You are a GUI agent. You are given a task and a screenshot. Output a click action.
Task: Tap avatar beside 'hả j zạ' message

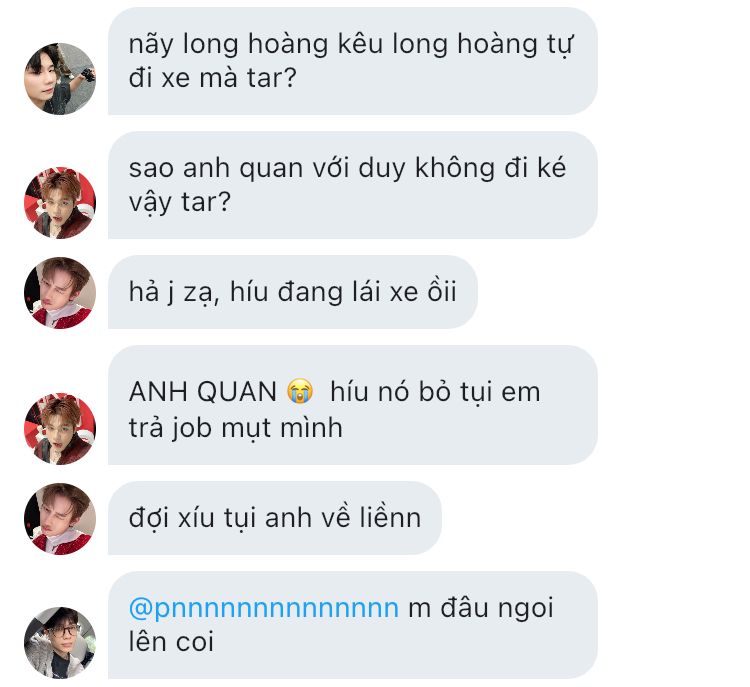pyautogui.click(x=60, y=293)
